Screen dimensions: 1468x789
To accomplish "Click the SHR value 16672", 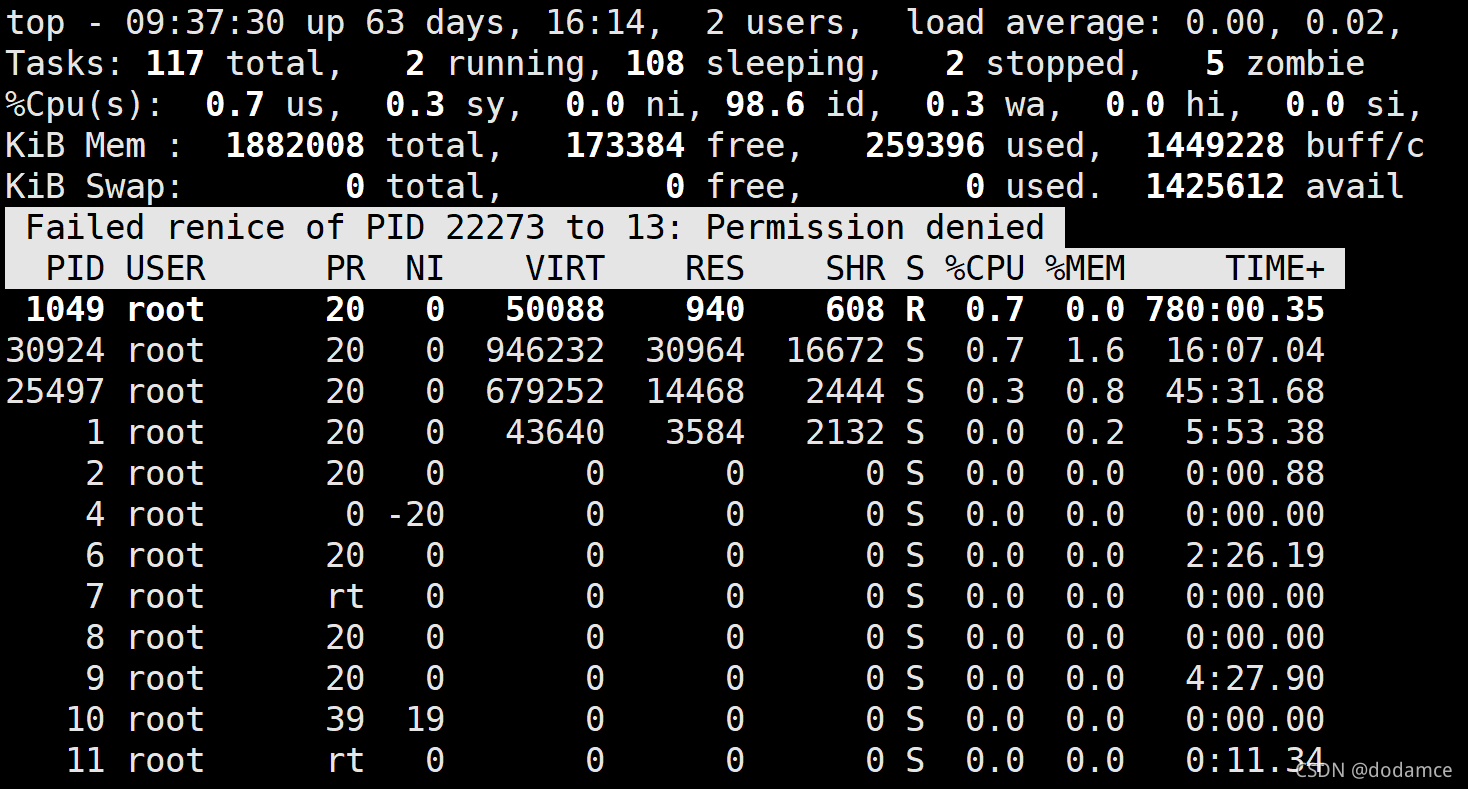I will click(x=835, y=351).
